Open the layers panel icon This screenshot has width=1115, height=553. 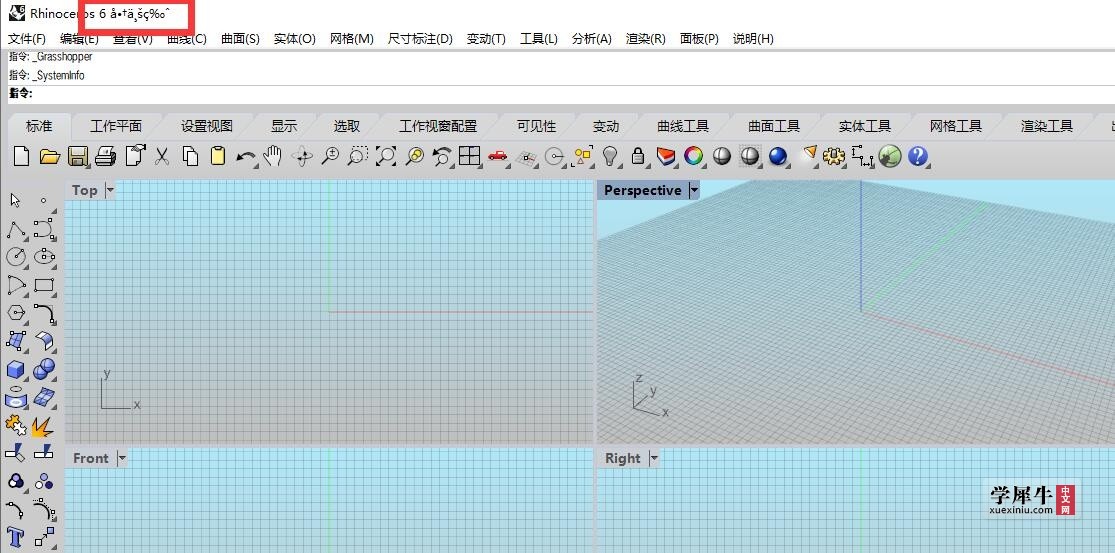(x=666, y=156)
